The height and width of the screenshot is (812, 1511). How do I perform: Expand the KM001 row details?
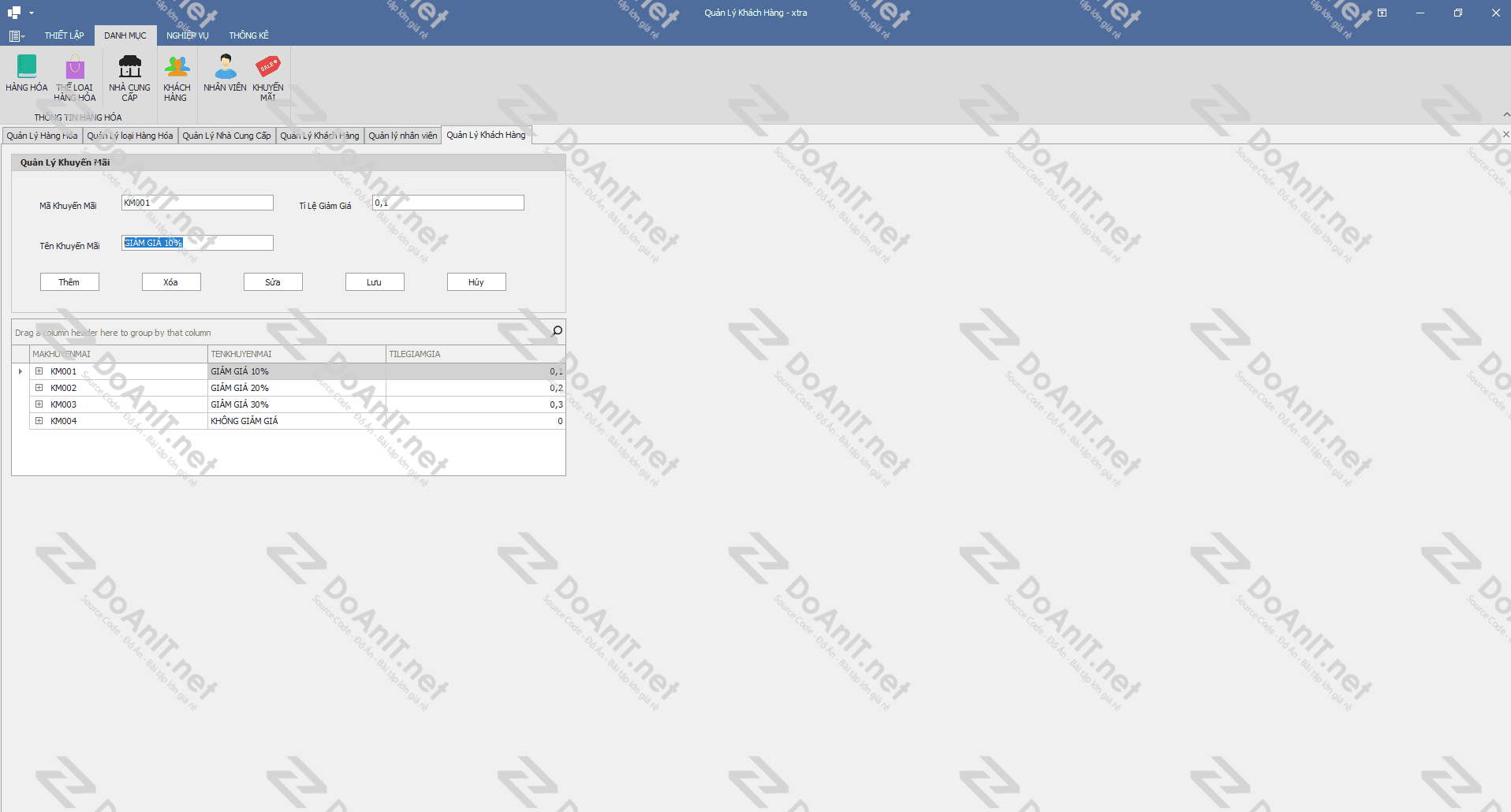(39, 371)
